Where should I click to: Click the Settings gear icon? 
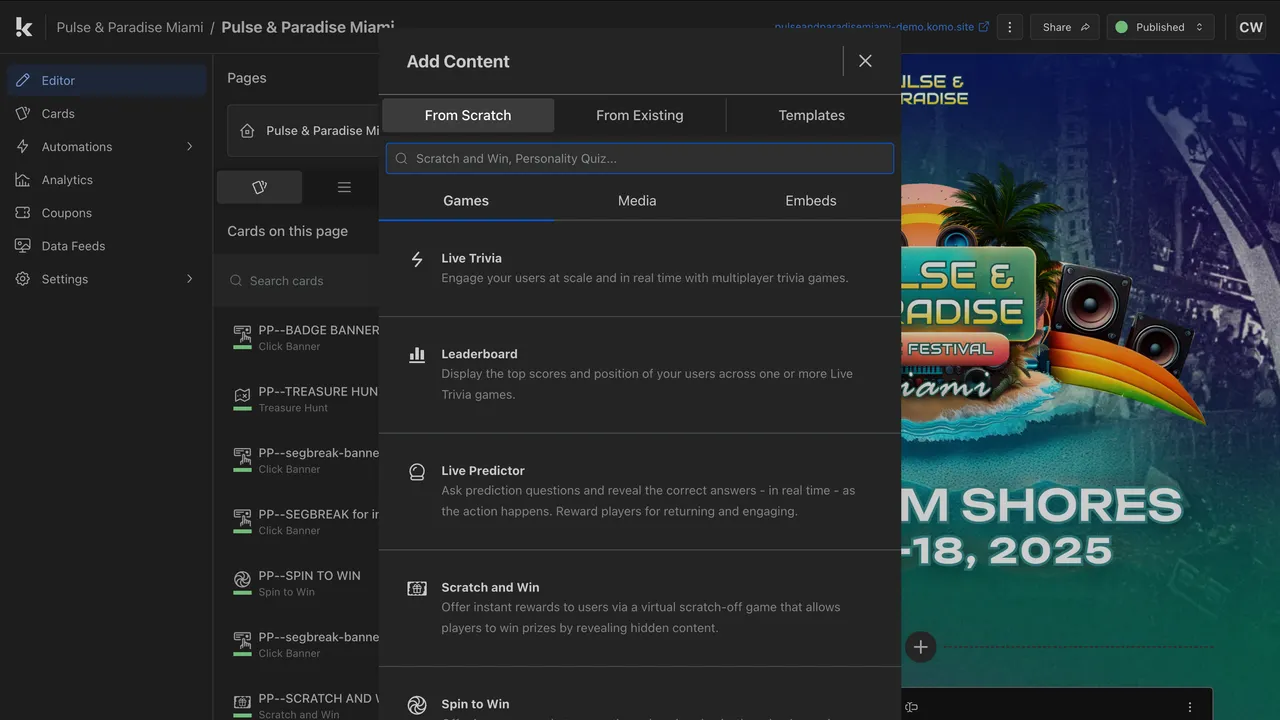(x=23, y=278)
